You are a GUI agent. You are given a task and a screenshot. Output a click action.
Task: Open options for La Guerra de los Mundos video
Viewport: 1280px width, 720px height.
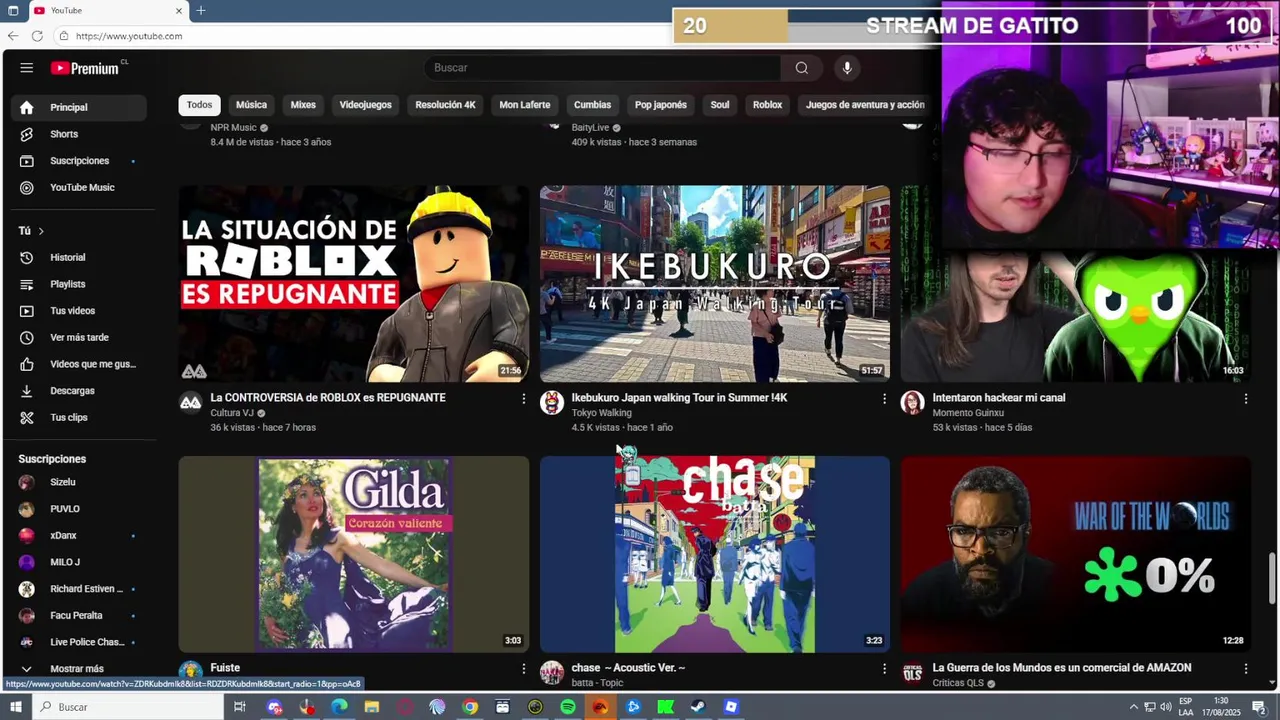tap(1245, 668)
